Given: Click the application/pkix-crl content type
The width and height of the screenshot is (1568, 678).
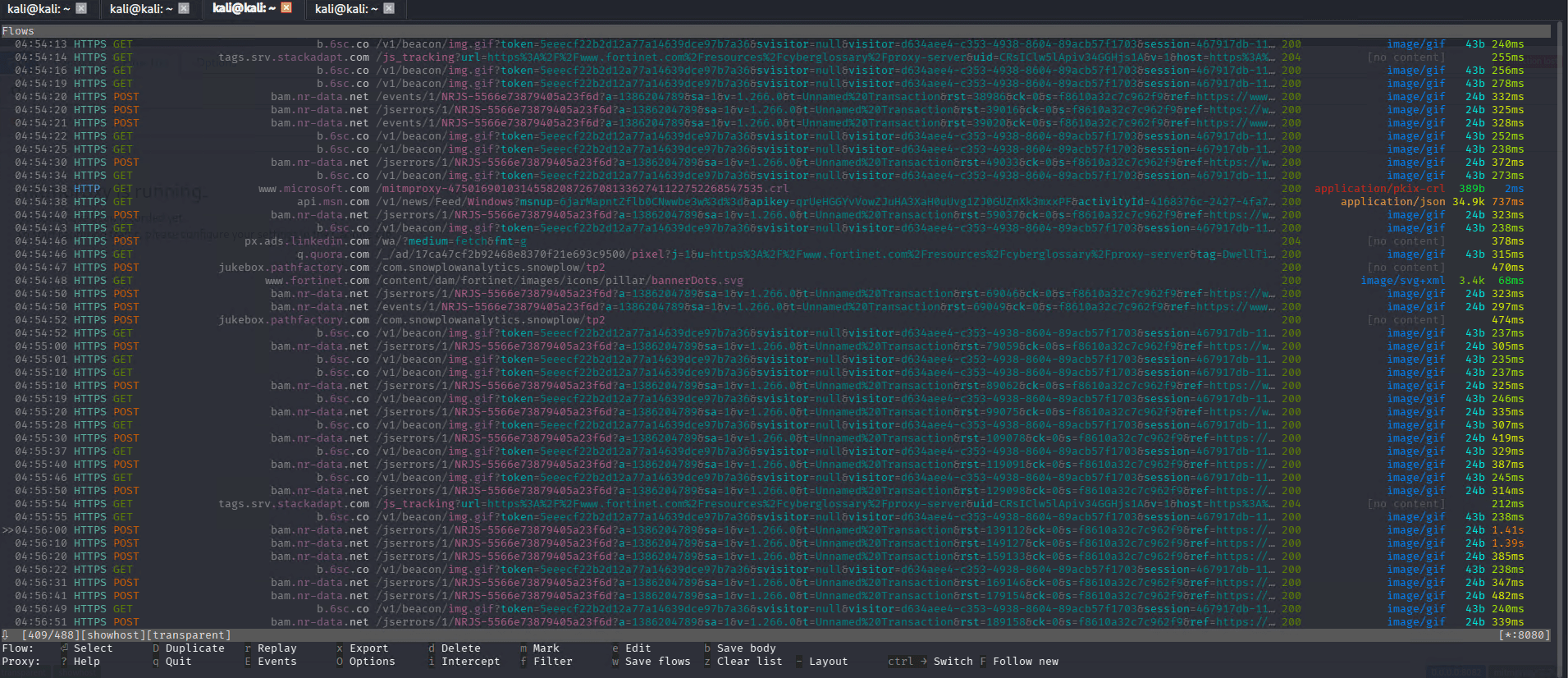Looking at the screenshot, I should (x=1379, y=189).
